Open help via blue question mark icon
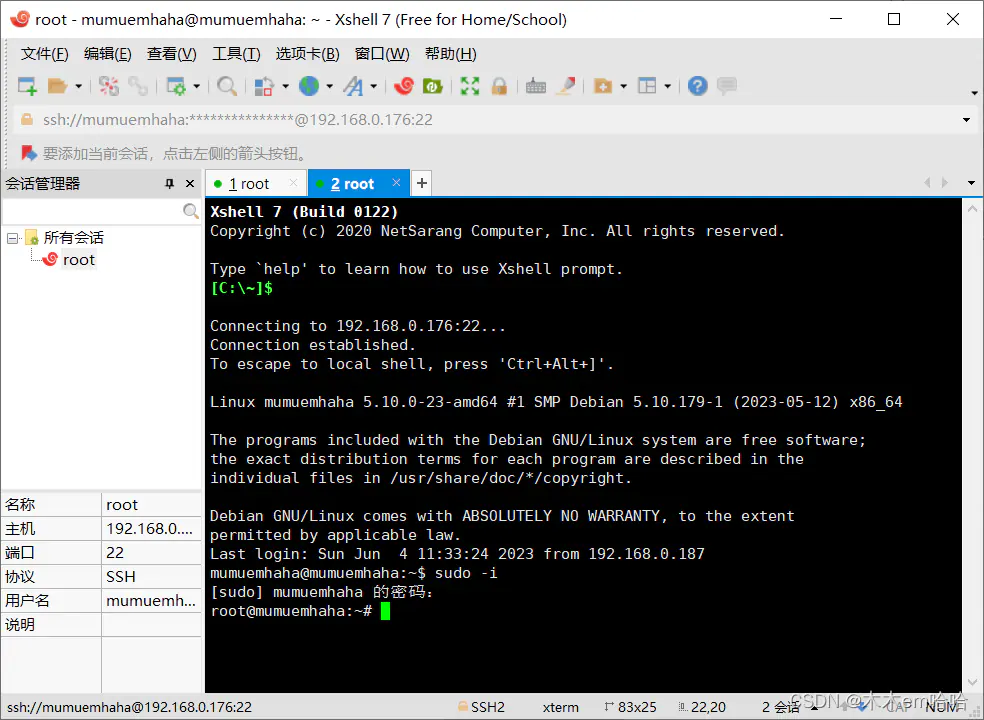984x720 pixels. click(x=697, y=85)
